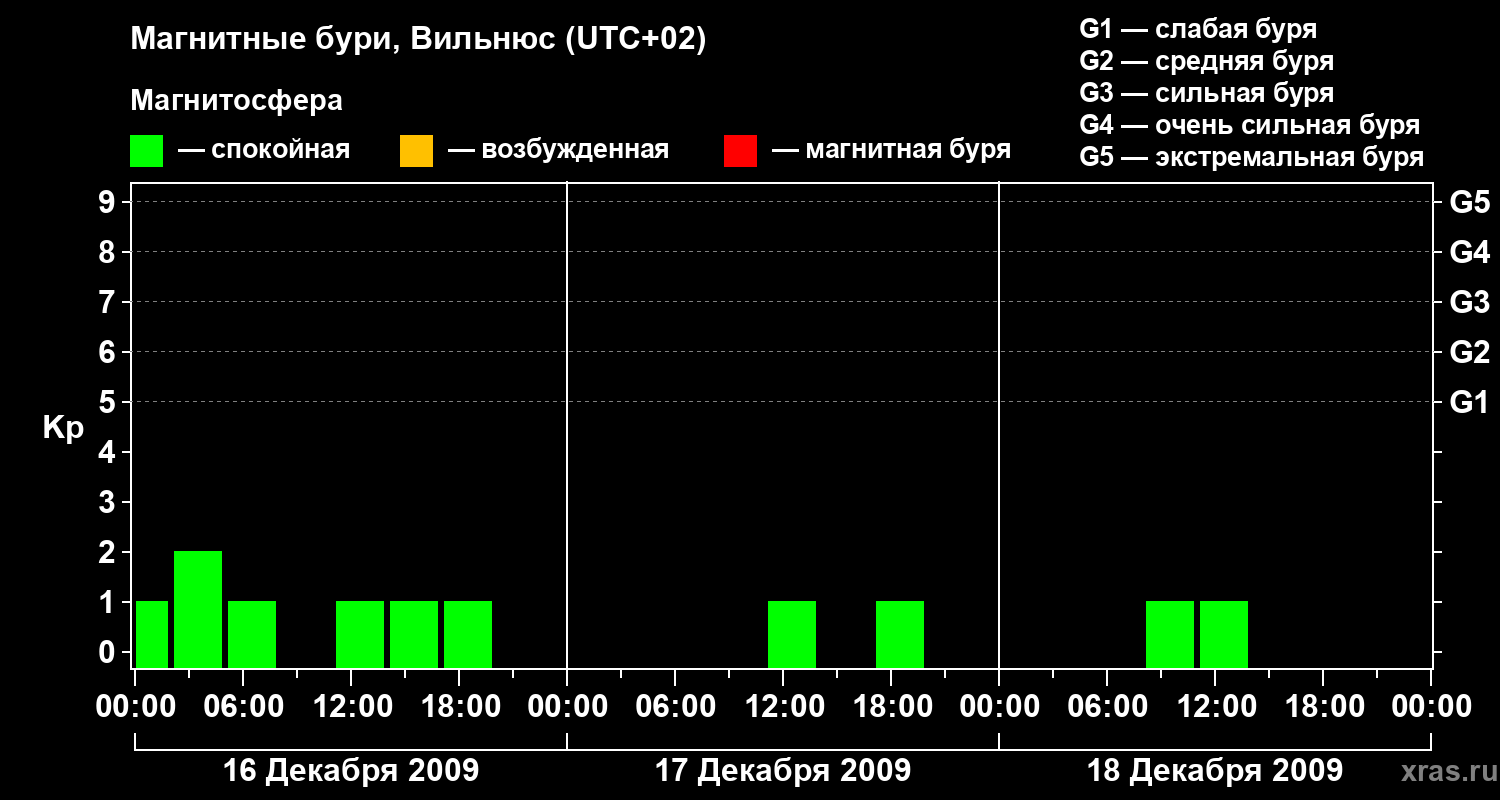The width and height of the screenshot is (1500, 800).
Task: Click the G4 label on the right axis
Action: (x=1469, y=253)
